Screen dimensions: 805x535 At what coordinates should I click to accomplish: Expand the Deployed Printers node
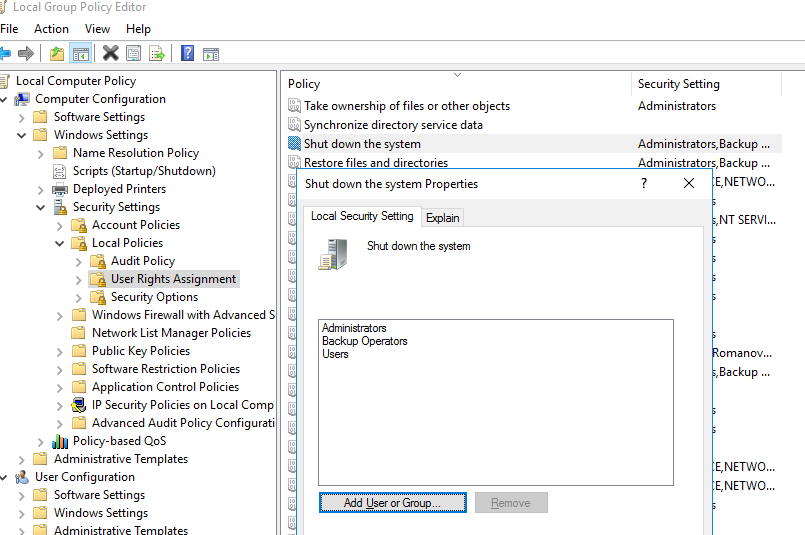[41, 189]
